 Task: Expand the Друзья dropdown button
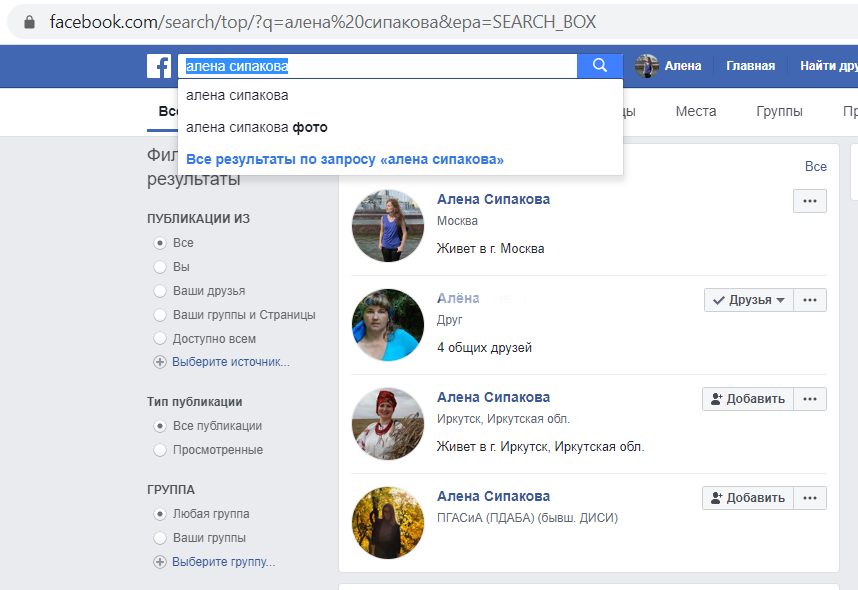[x=749, y=300]
